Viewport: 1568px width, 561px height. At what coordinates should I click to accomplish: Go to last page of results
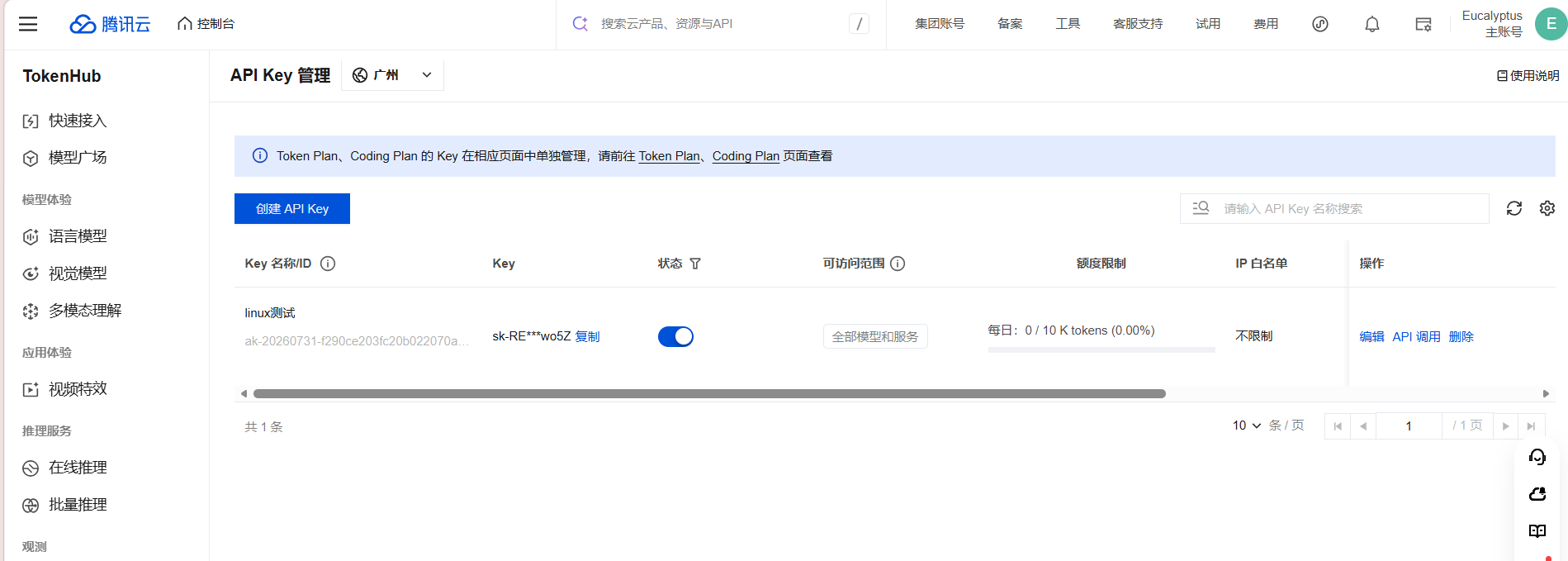tap(1531, 426)
